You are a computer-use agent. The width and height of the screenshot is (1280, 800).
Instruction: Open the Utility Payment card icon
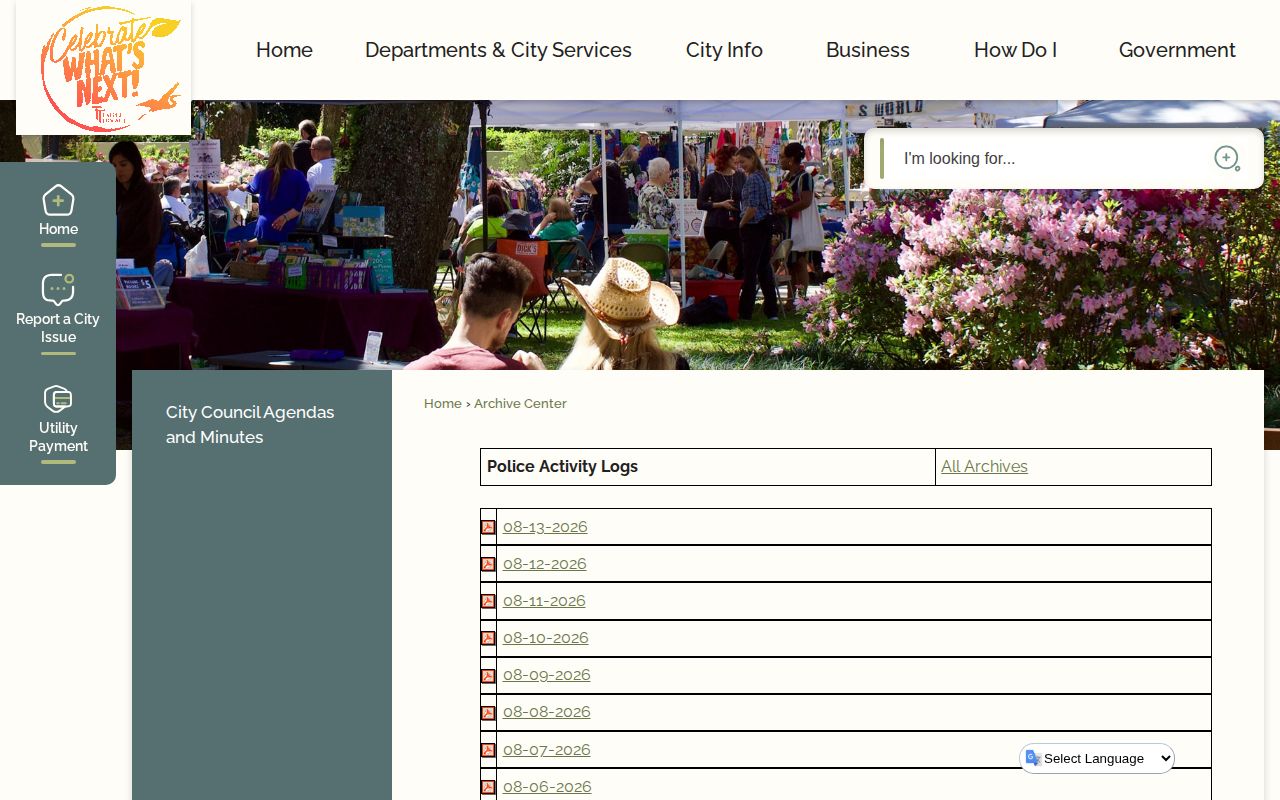pyautogui.click(x=58, y=400)
